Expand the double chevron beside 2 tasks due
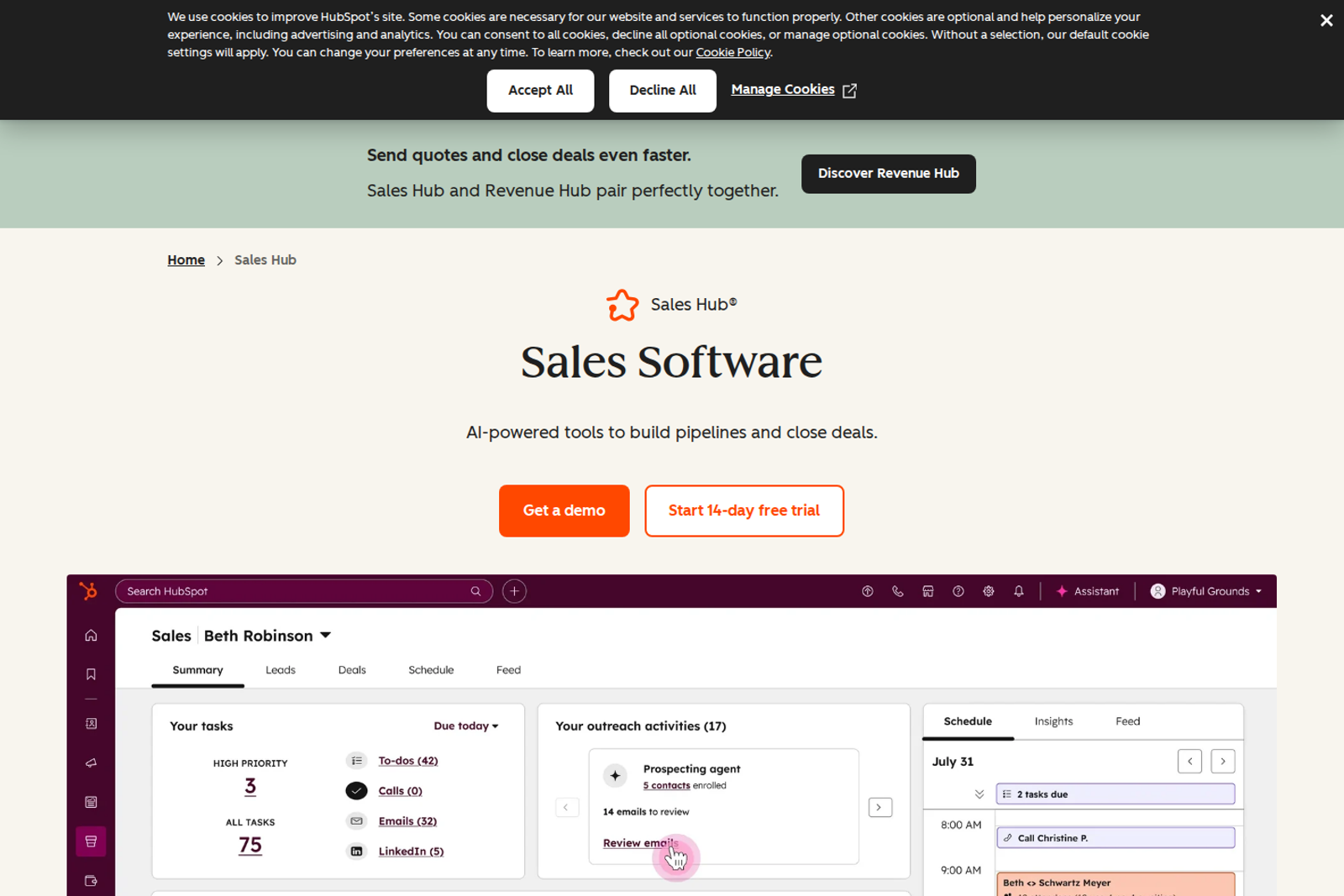This screenshot has width=1344, height=896. (x=979, y=794)
